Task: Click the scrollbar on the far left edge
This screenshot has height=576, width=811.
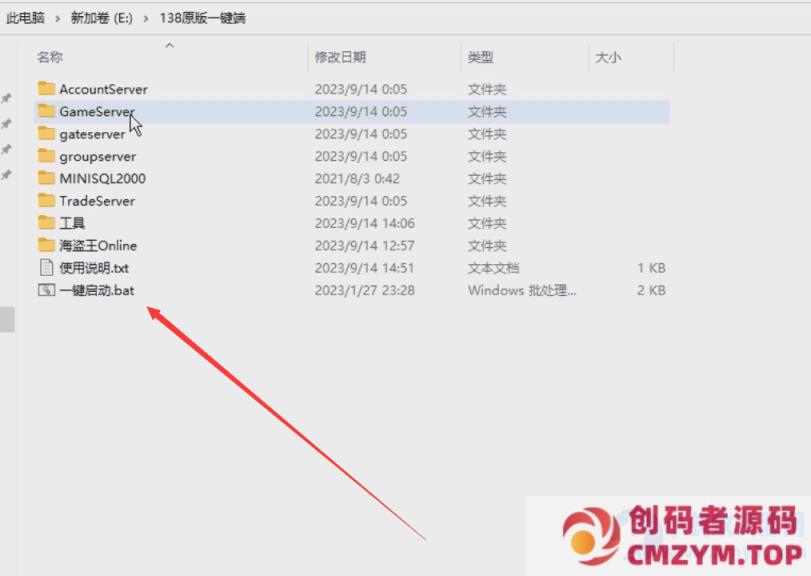Action: [x=6, y=320]
